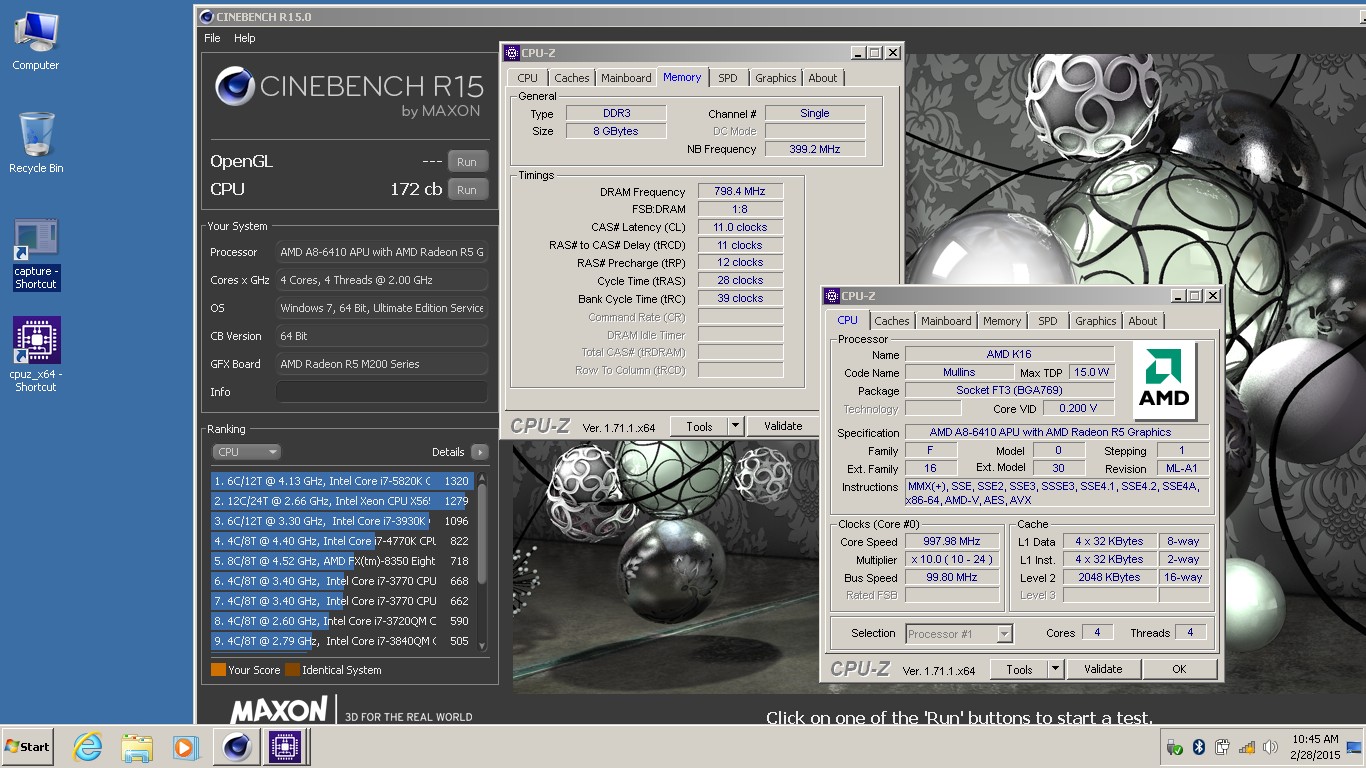This screenshot has height=768, width=1366.
Task: Click the Ranking list vertical scrollbar
Action: tap(482, 561)
